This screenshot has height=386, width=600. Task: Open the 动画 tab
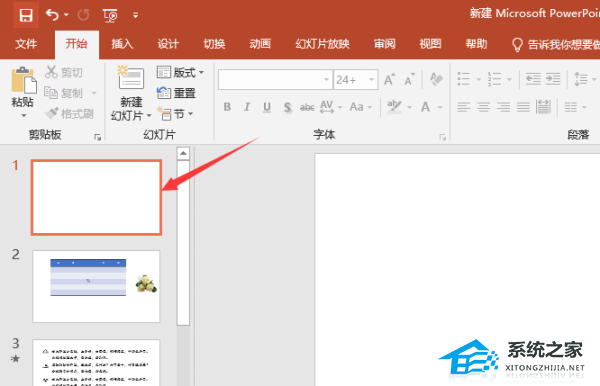point(260,44)
